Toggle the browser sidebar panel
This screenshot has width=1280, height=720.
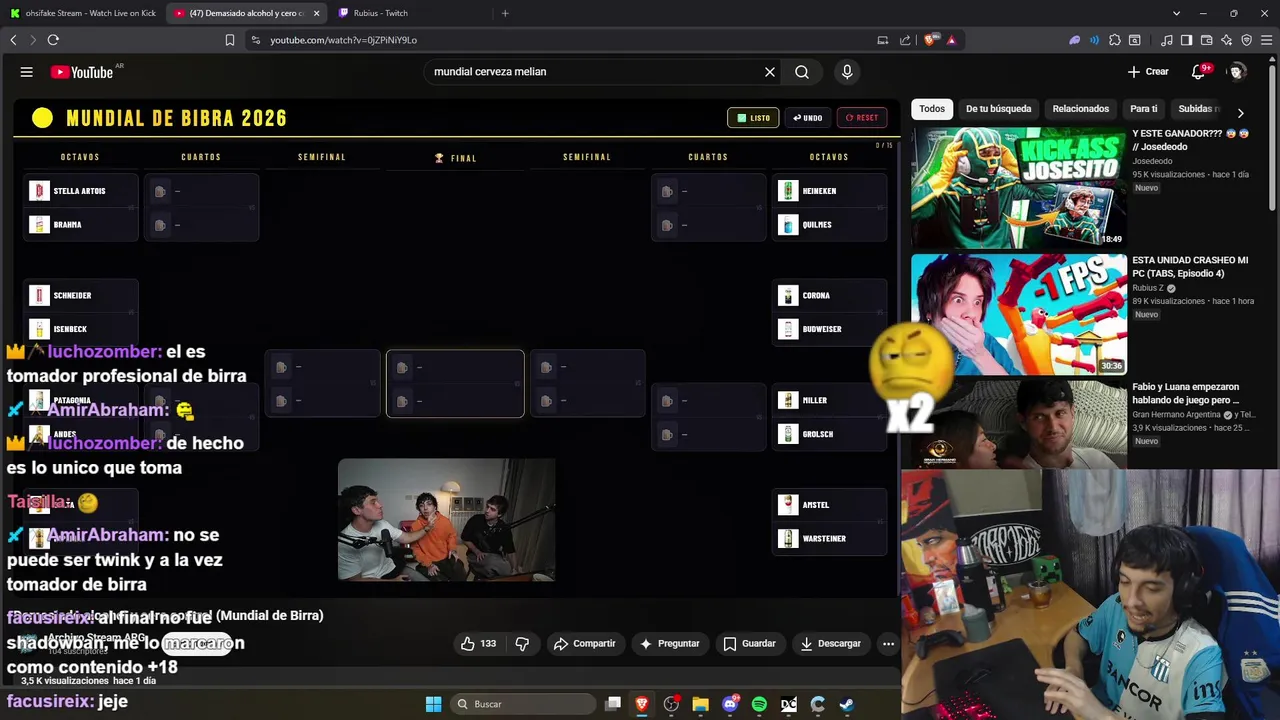[1186, 40]
